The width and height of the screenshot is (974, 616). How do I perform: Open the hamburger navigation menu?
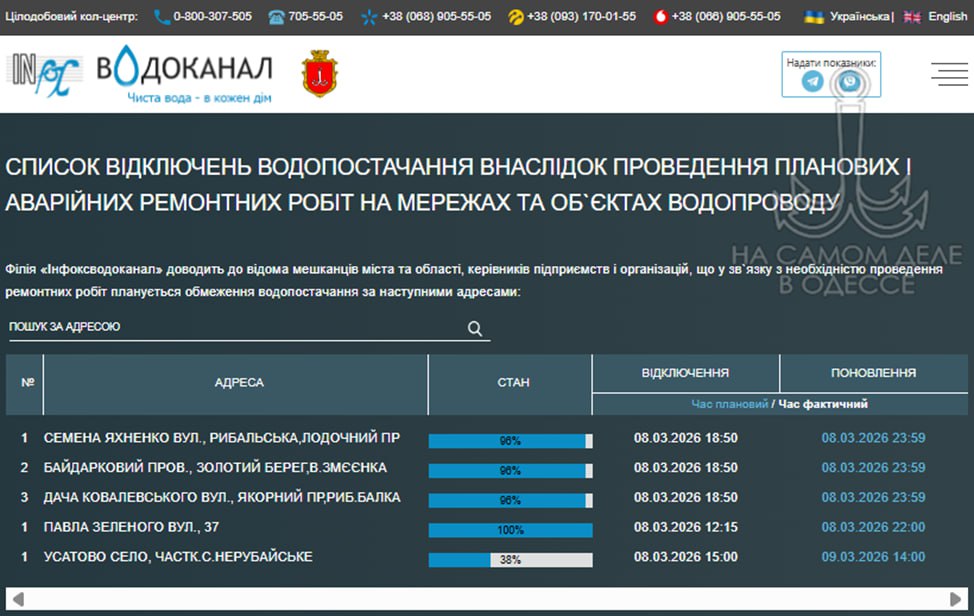click(948, 74)
